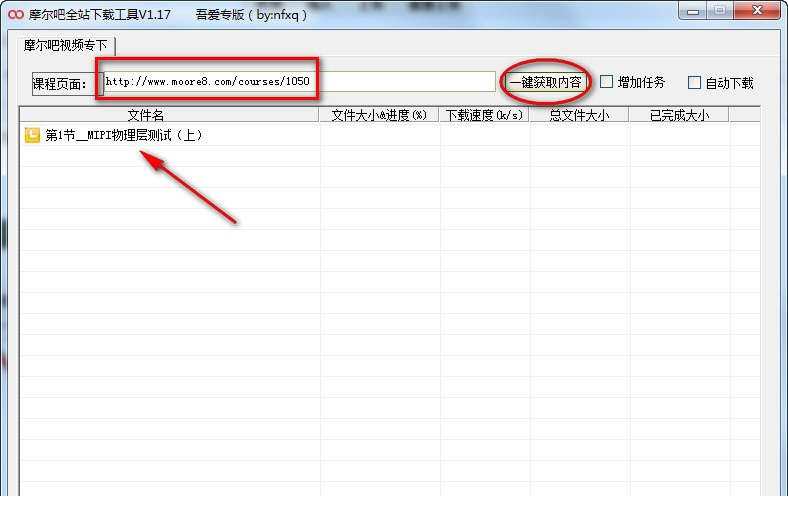Click the 下载速度(k/s) column header
Viewport: 788px width, 515px height.
pyautogui.click(x=484, y=115)
